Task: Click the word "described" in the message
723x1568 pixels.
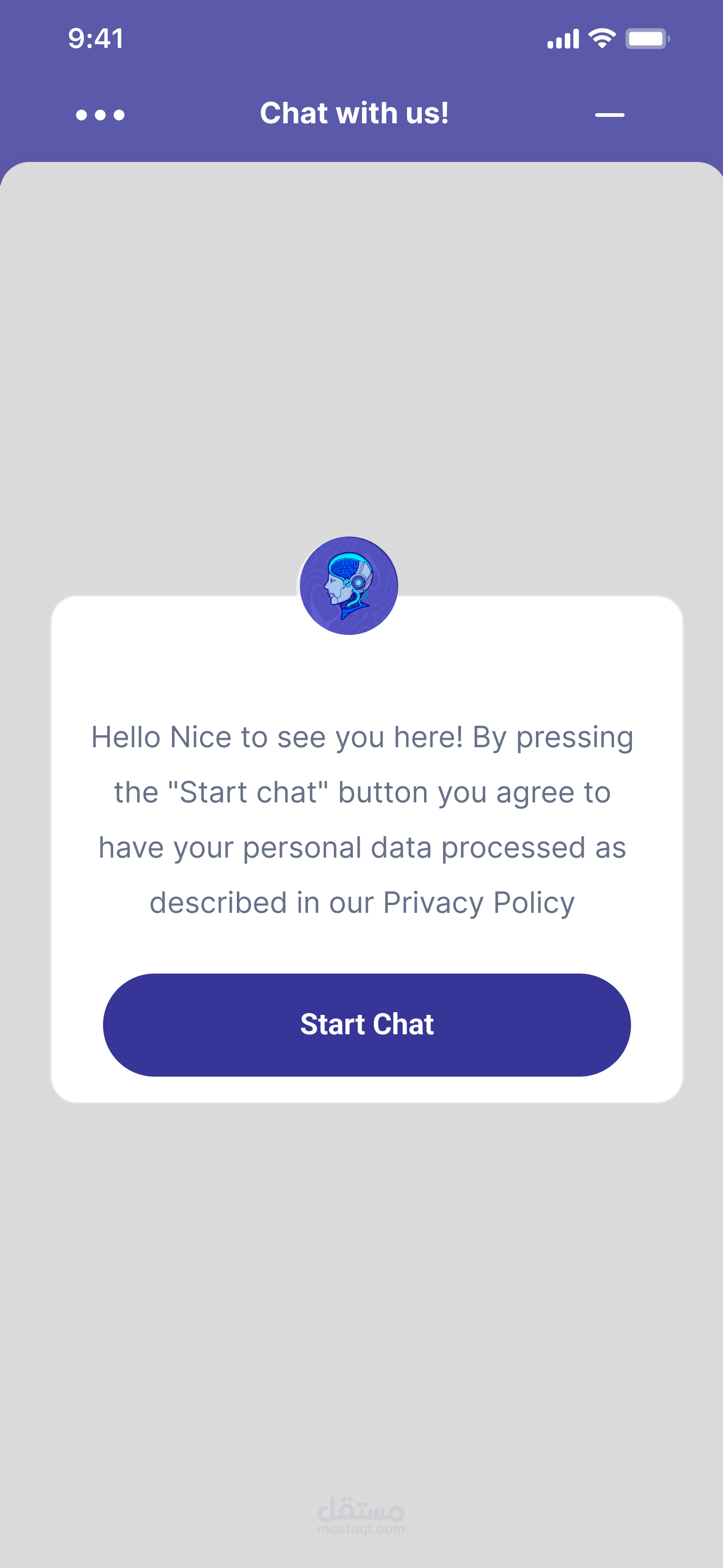Action: click(x=218, y=903)
